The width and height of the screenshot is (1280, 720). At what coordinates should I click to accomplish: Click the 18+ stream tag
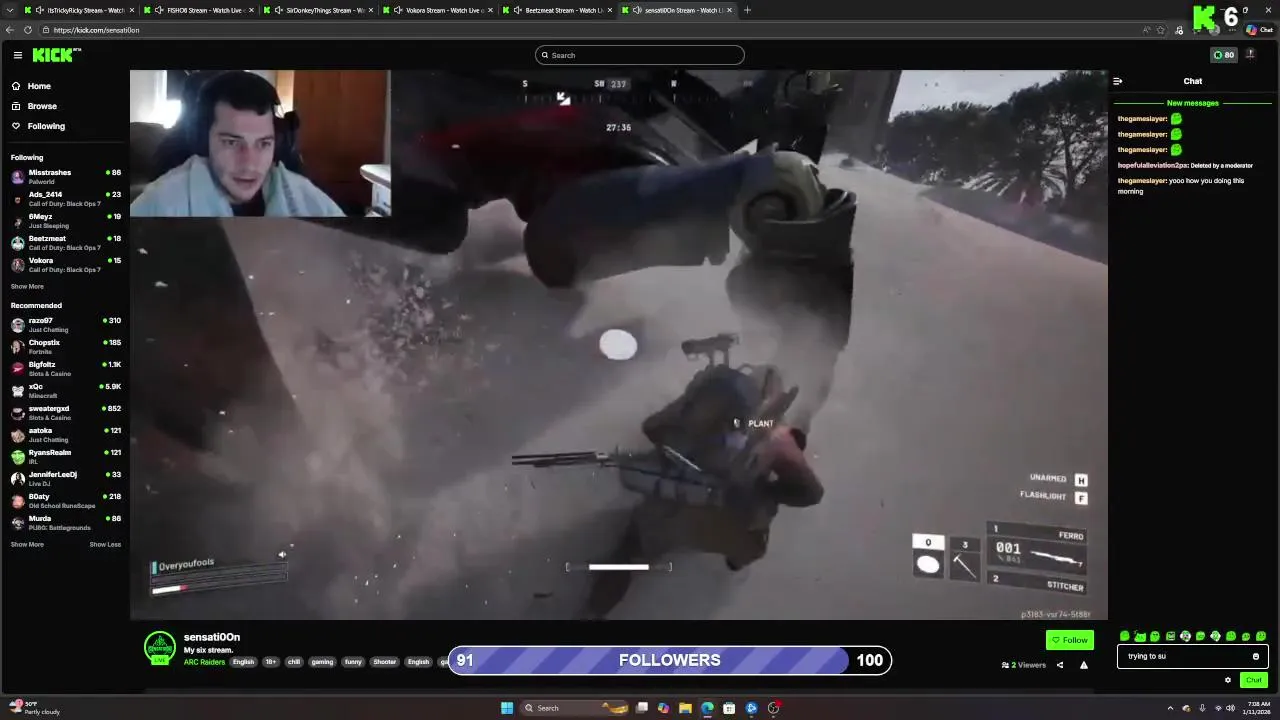point(270,662)
